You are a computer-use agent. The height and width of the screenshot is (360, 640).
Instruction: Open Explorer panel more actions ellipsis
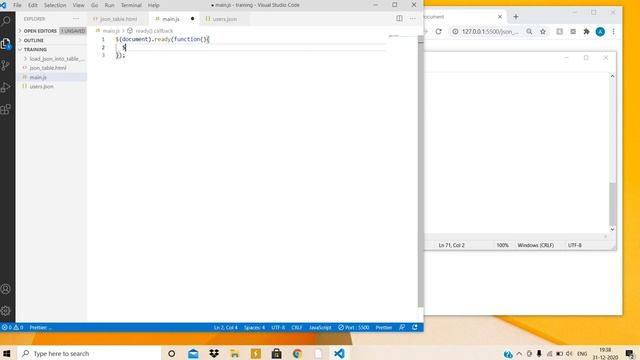[x=76, y=19]
